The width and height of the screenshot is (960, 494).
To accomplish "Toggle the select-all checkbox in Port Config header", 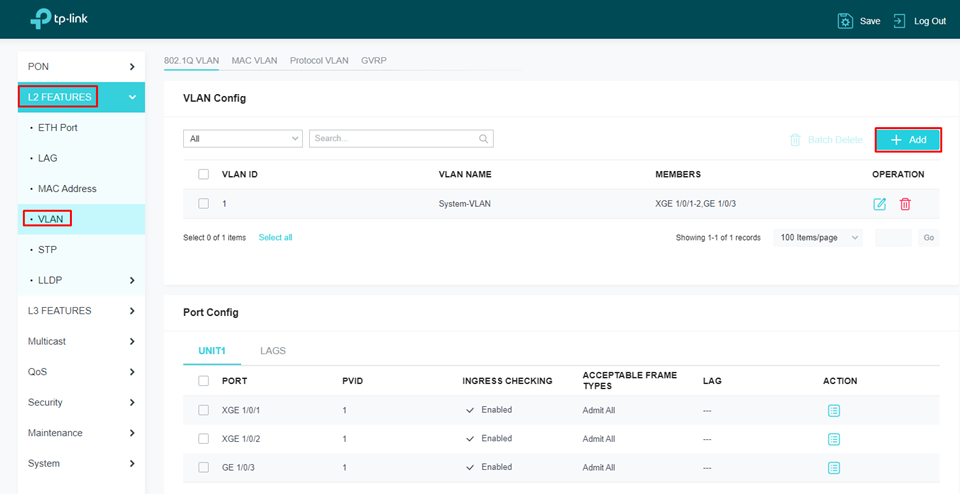I will pyautogui.click(x=204, y=381).
